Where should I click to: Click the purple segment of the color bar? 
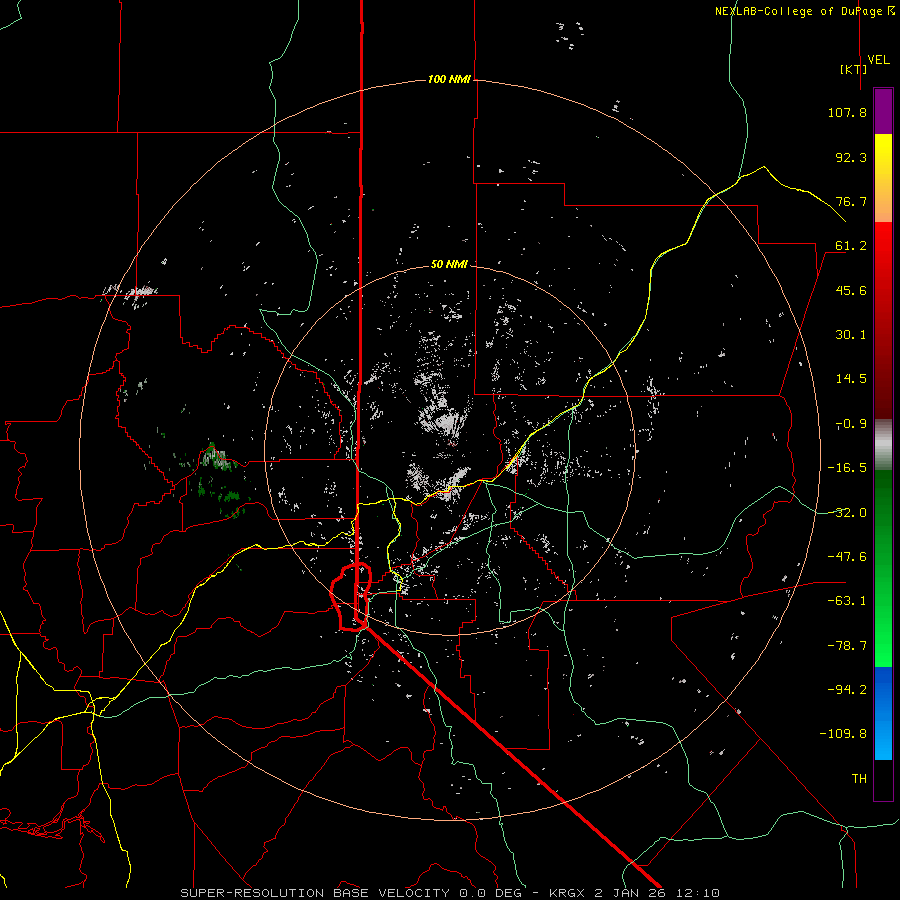[883, 112]
